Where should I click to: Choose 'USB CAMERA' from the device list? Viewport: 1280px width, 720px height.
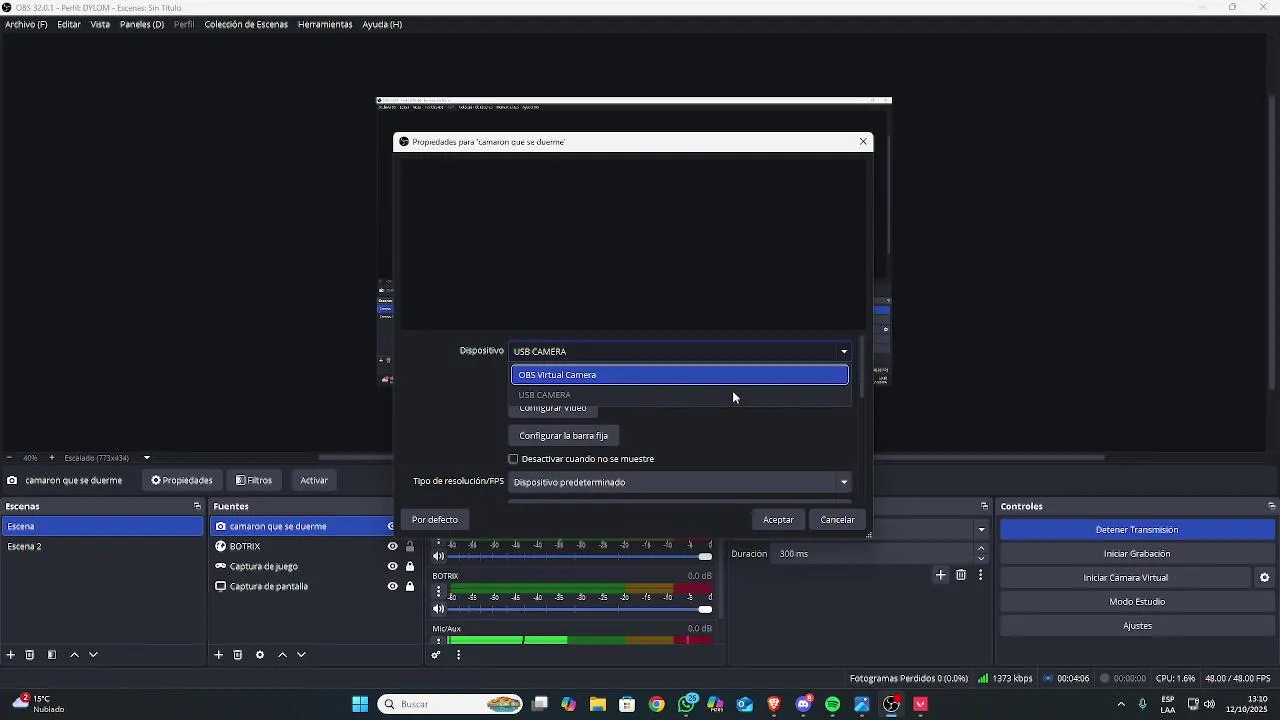[680, 395]
